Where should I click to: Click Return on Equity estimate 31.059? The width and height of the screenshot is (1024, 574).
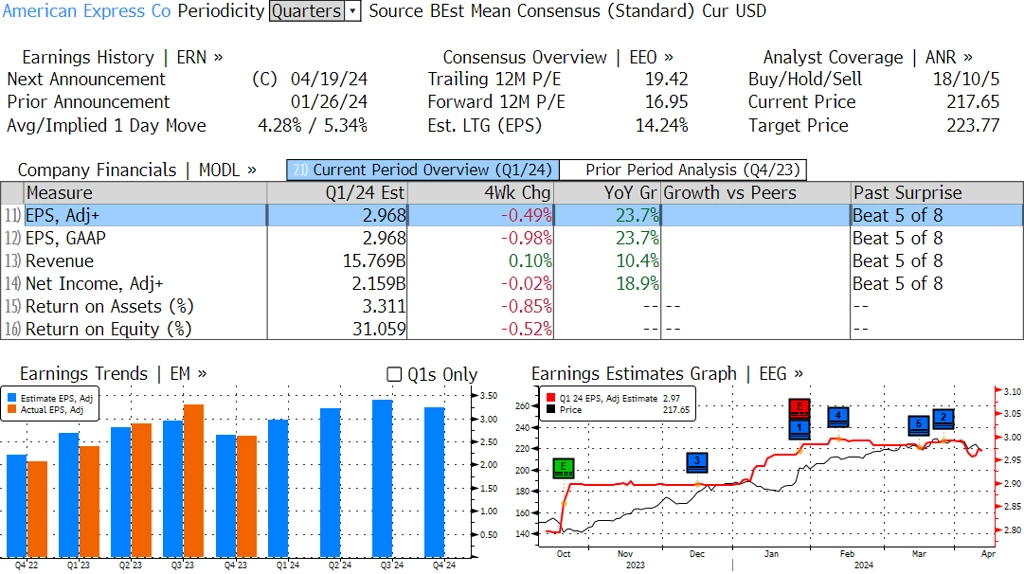pyautogui.click(x=379, y=329)
